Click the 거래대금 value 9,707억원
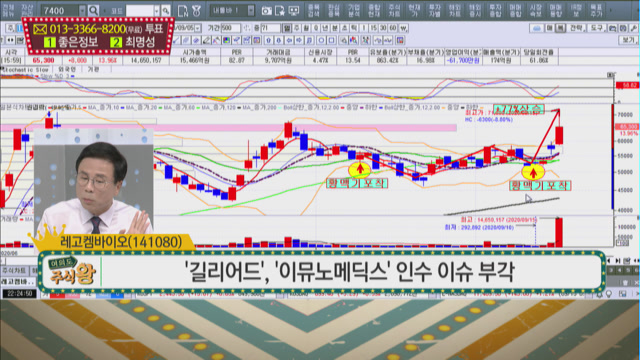 [278, 60]
